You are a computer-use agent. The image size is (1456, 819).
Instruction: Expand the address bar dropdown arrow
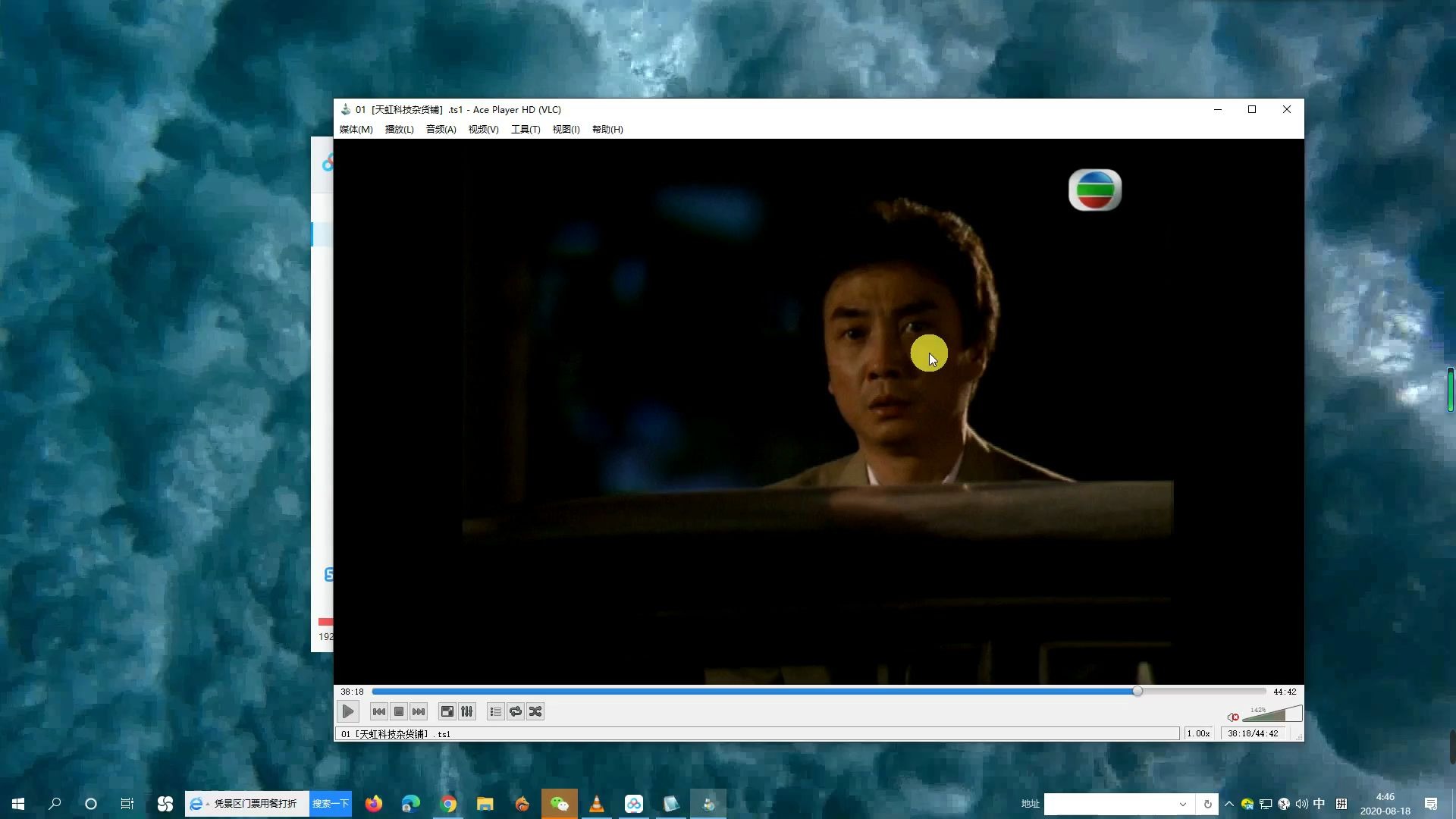pyautogui.click(x=1183, y=804)
